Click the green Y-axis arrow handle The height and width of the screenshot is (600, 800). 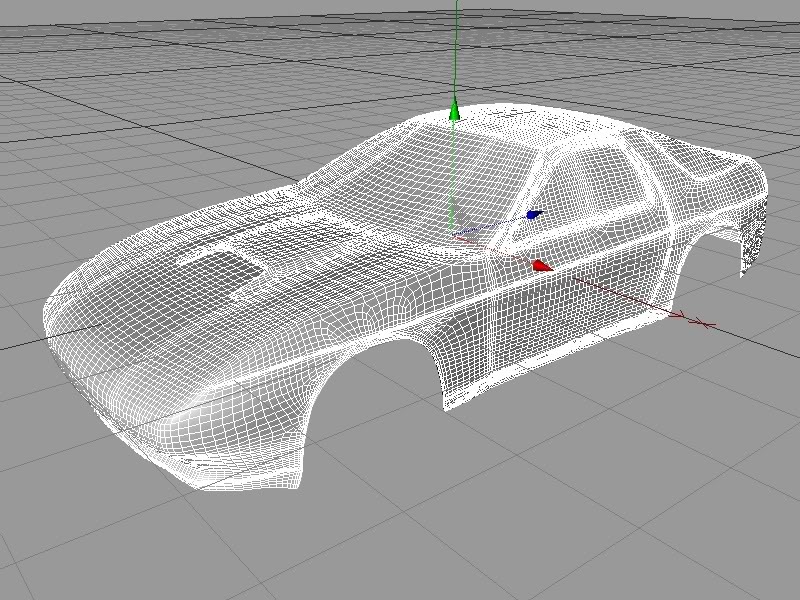453,110
